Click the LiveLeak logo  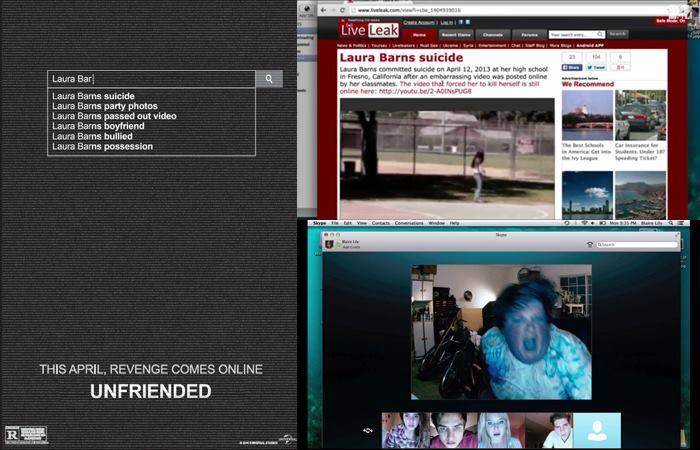click(x=370, y=30)
